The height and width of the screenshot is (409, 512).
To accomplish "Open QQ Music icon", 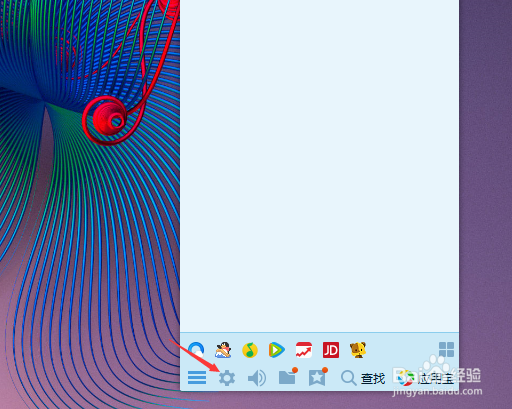I will coord(250,350).
